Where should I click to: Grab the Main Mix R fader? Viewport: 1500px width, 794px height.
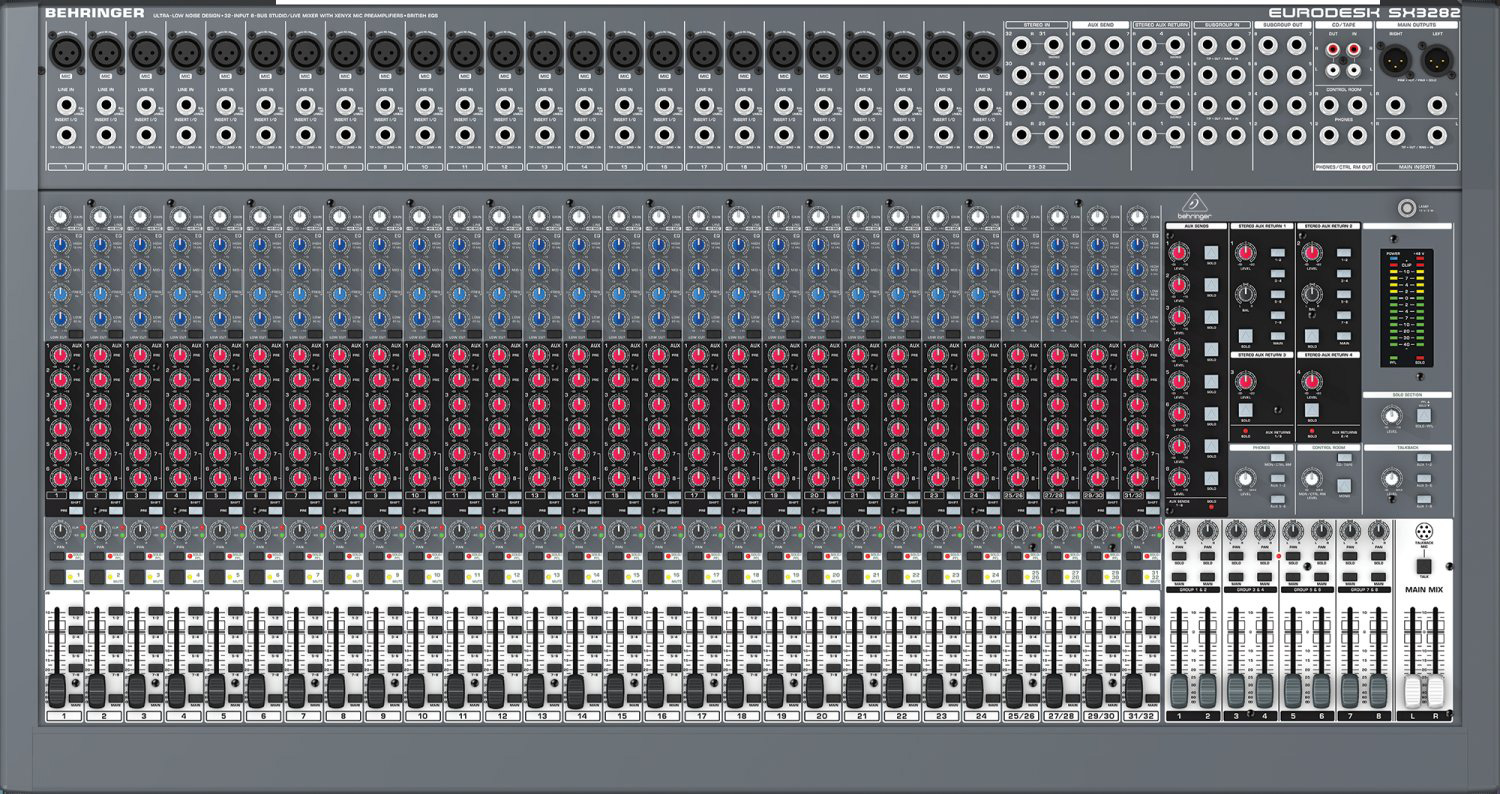point(1436,691)
